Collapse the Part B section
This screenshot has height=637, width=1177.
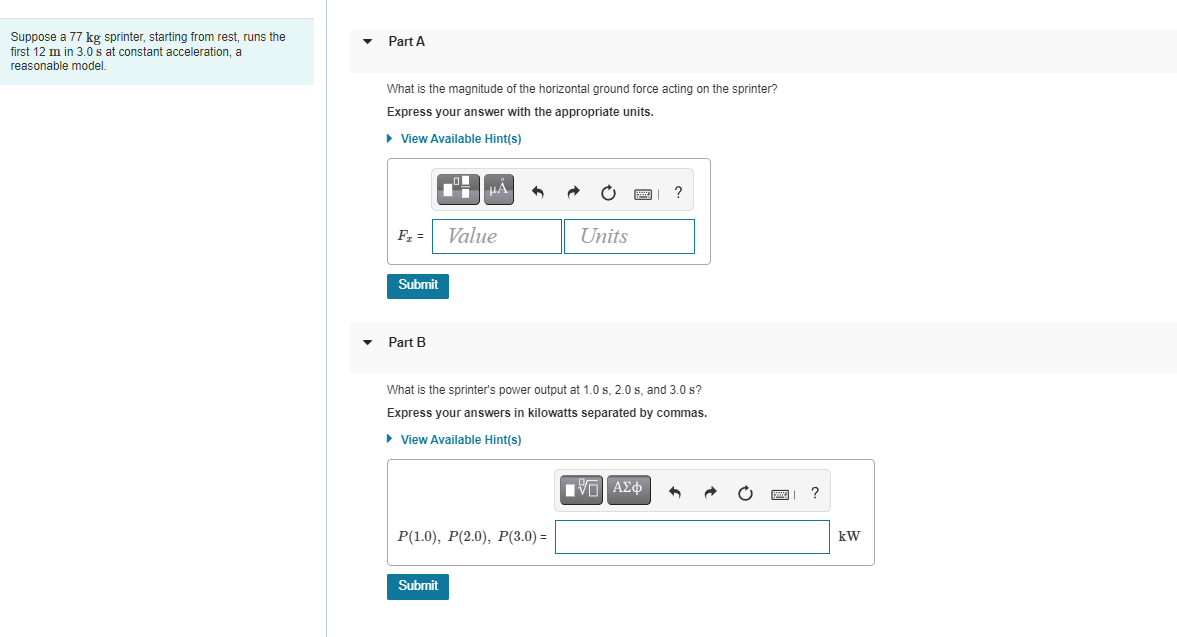pos(367,342)
